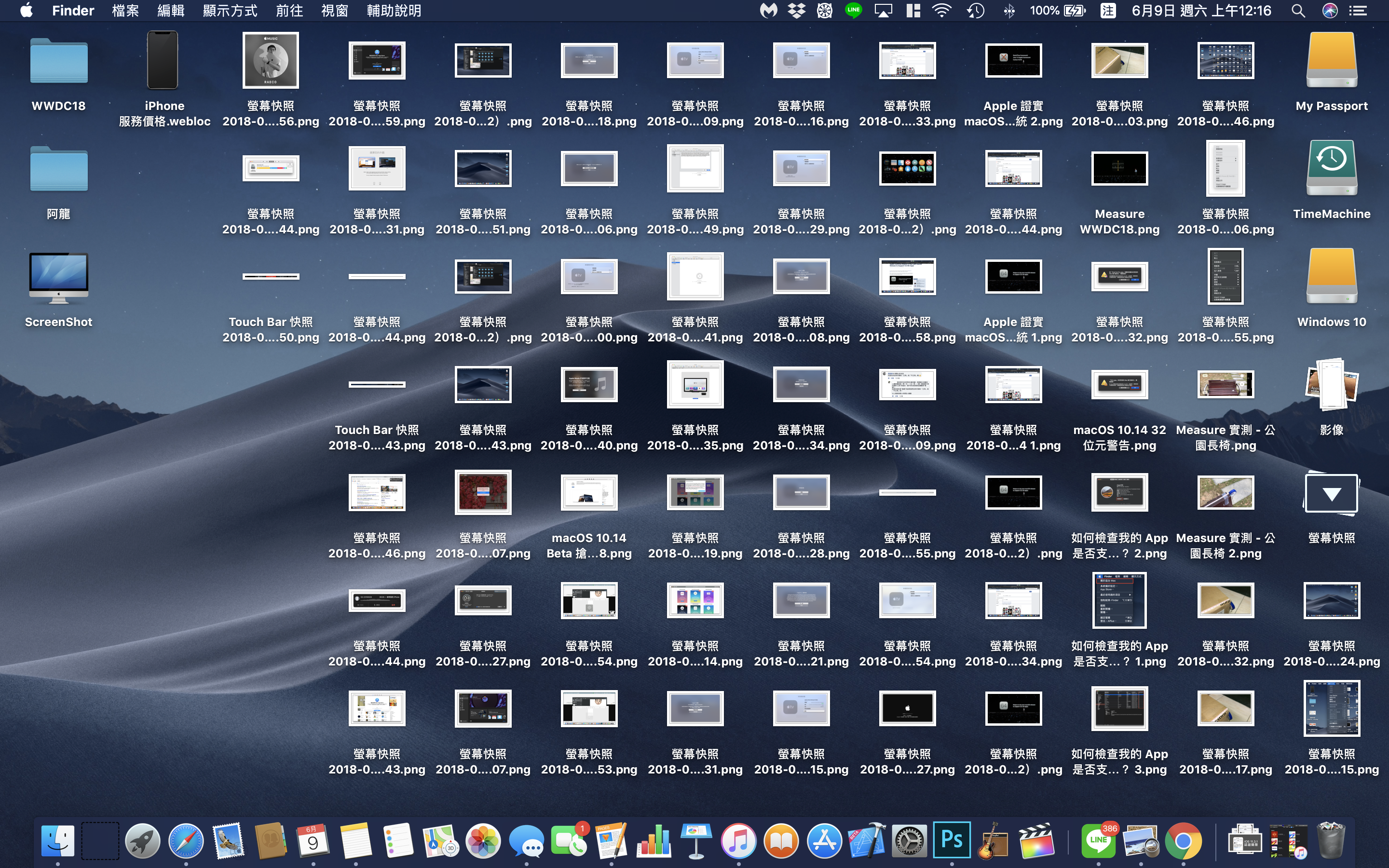Launch Google Chrome from Dock
The height and width of the screenshot is (868, 1389).
point(1183,841)
